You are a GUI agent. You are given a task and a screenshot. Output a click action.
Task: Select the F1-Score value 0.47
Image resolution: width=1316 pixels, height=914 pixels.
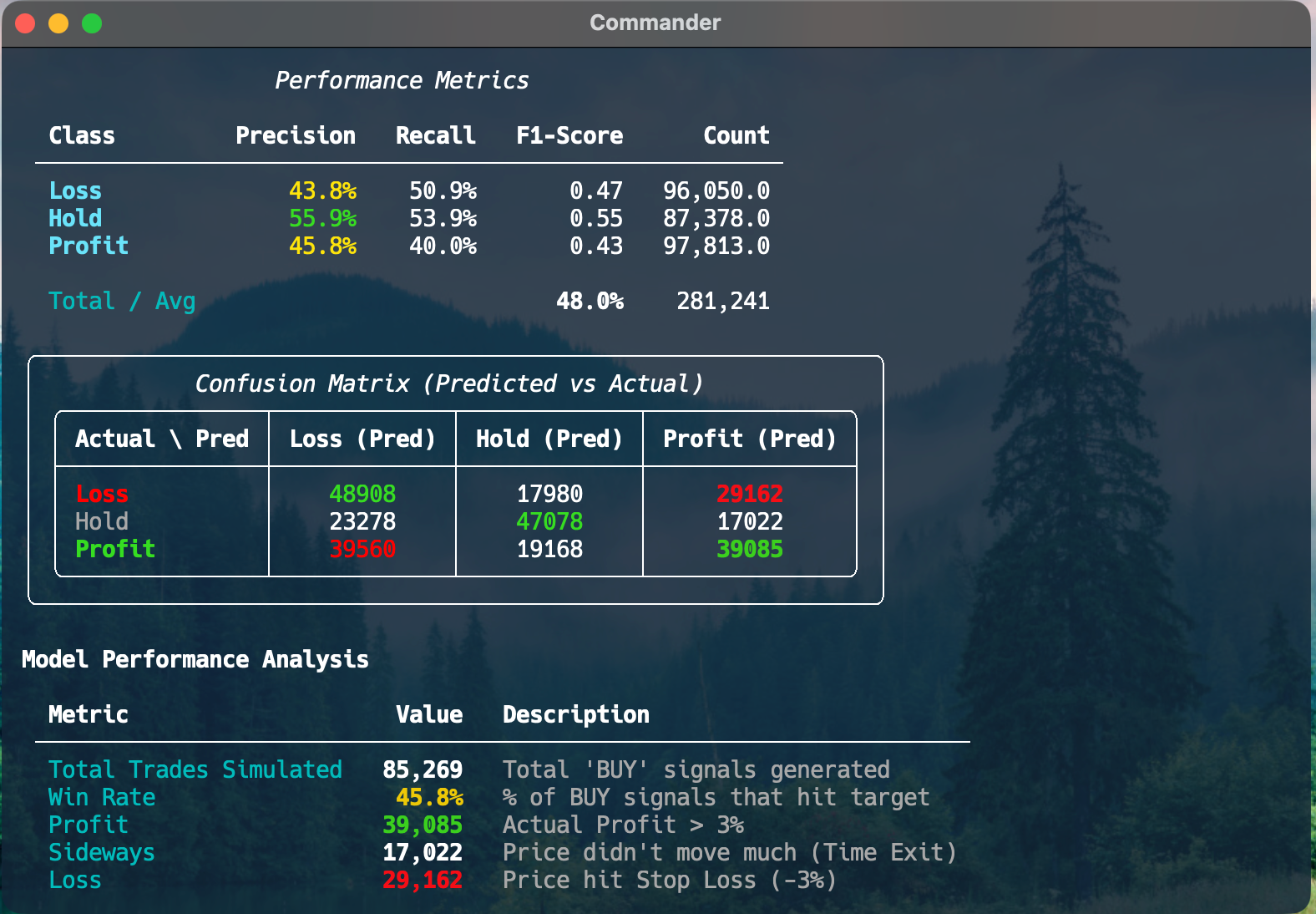coord(596,190)
